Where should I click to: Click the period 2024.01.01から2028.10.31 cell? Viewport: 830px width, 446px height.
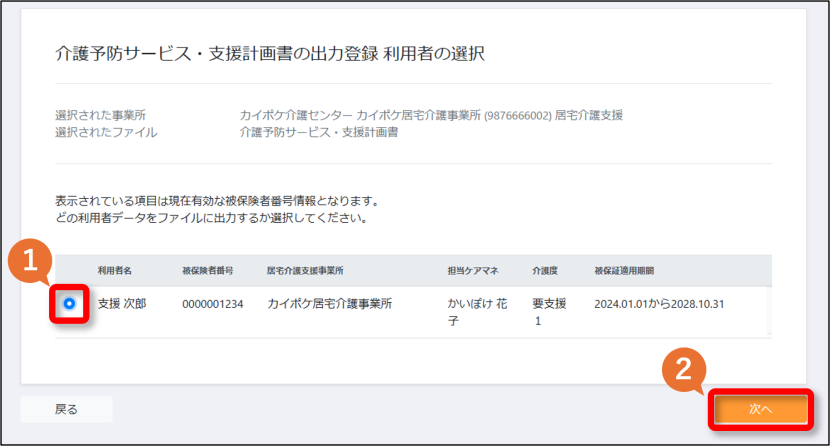(659, 304)
